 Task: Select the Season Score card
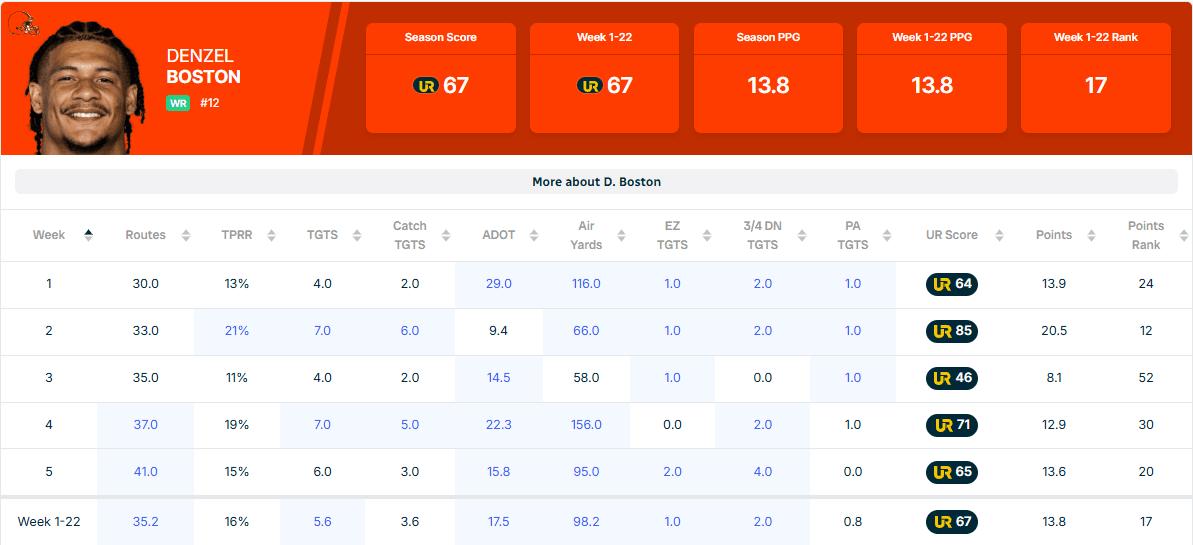coord(441,78)
